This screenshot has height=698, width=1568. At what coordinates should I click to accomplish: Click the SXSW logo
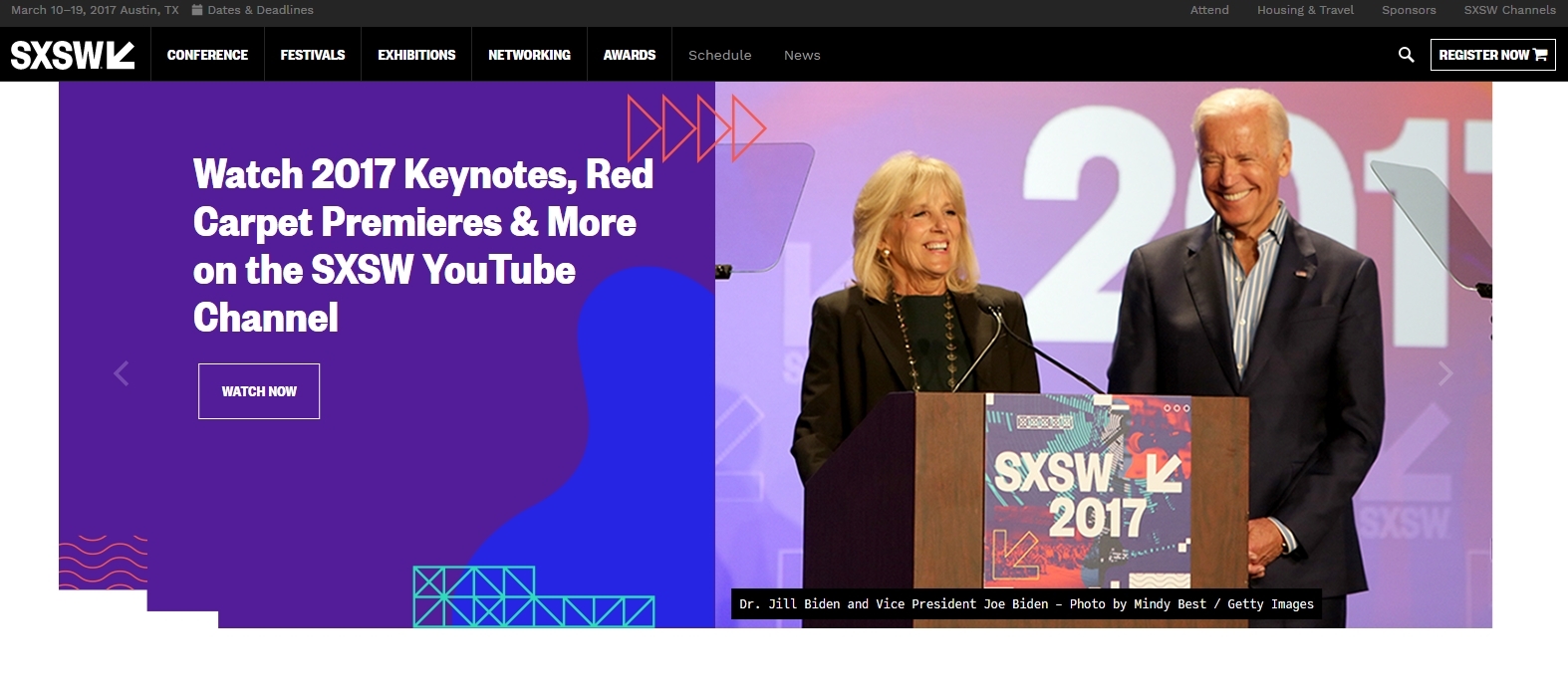(73, 55)
